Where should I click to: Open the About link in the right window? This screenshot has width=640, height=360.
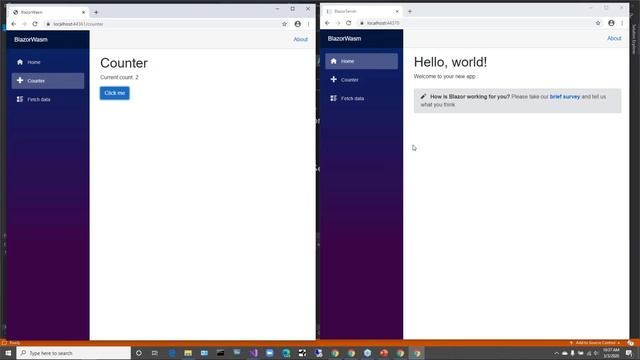tap(614, 38)
